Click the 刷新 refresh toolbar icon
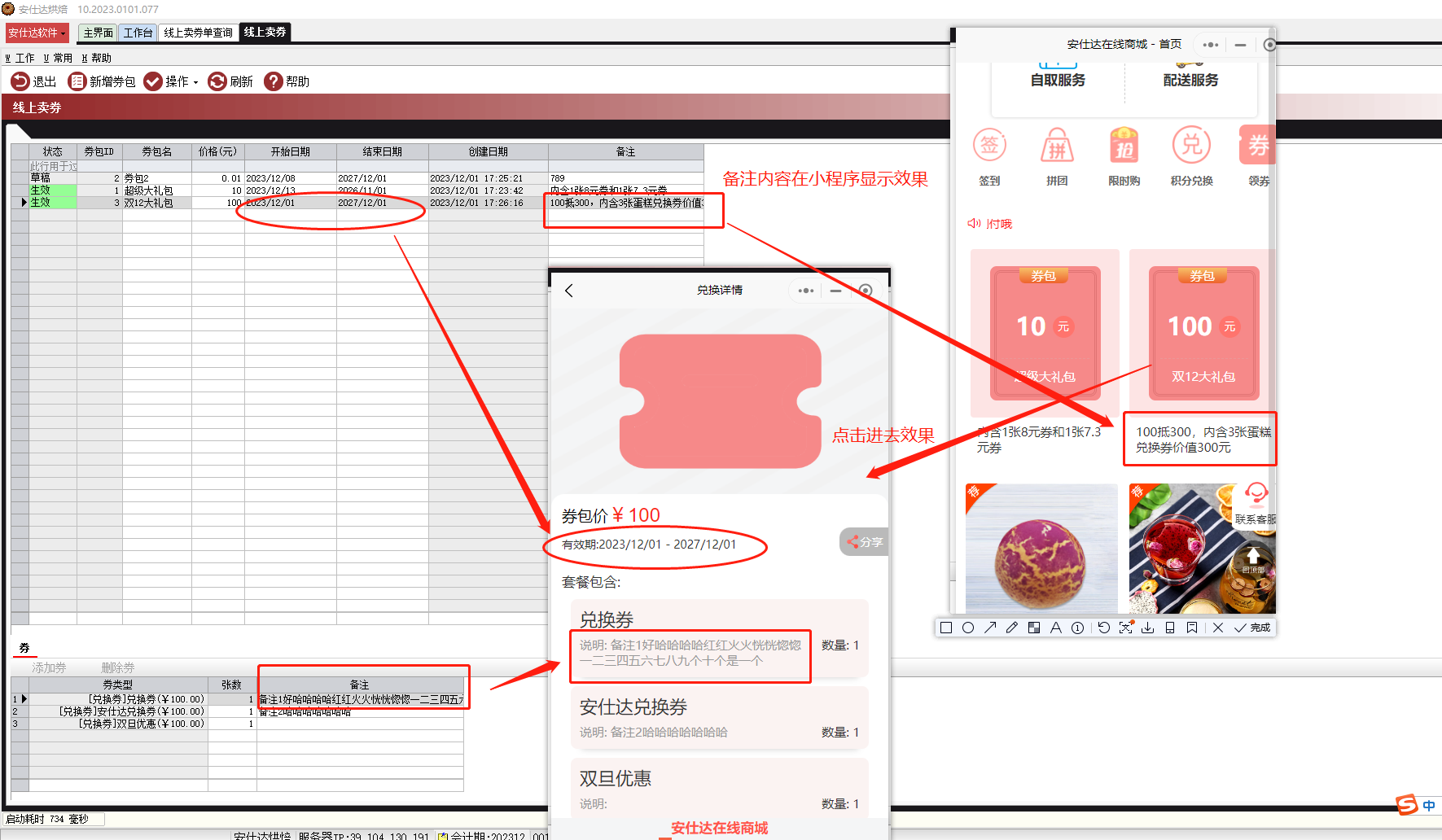Image resolution: width=1442 pixels, height=840 pixels. 217,81
